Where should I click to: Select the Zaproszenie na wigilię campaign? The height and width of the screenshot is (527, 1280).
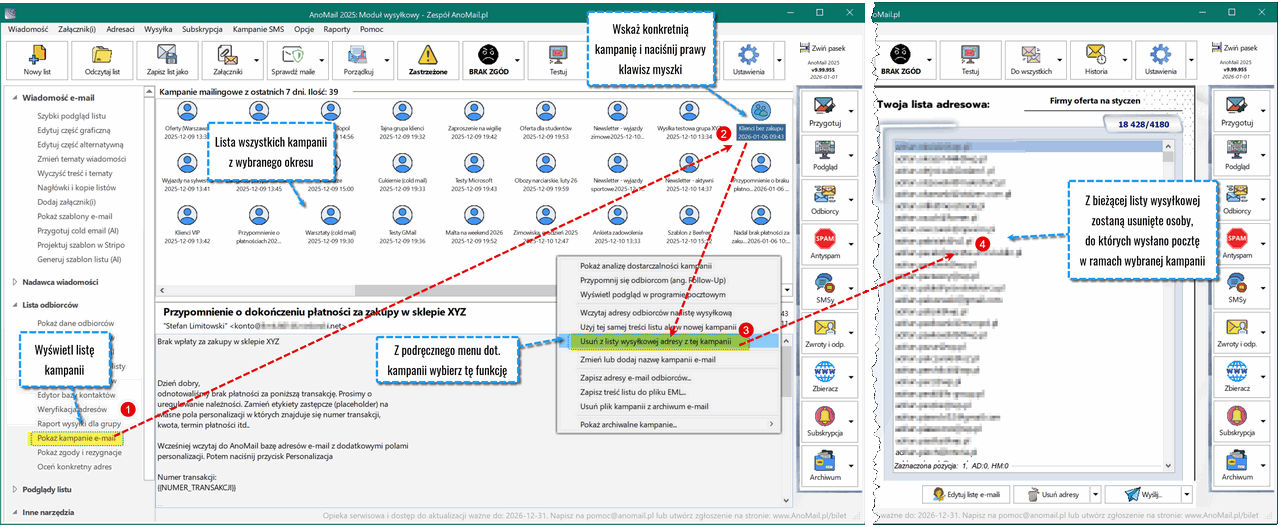pyautogui.click(x=476, y=121)
